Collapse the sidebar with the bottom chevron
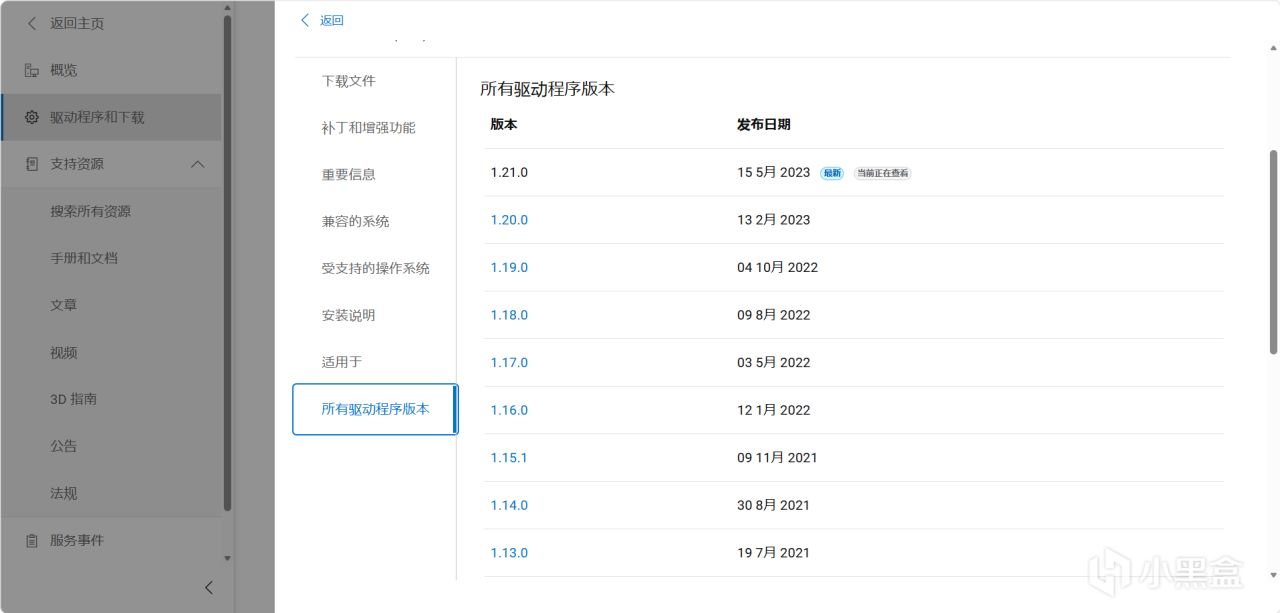This screenshot has height=613, width=1280. click(x=208, y=587)
